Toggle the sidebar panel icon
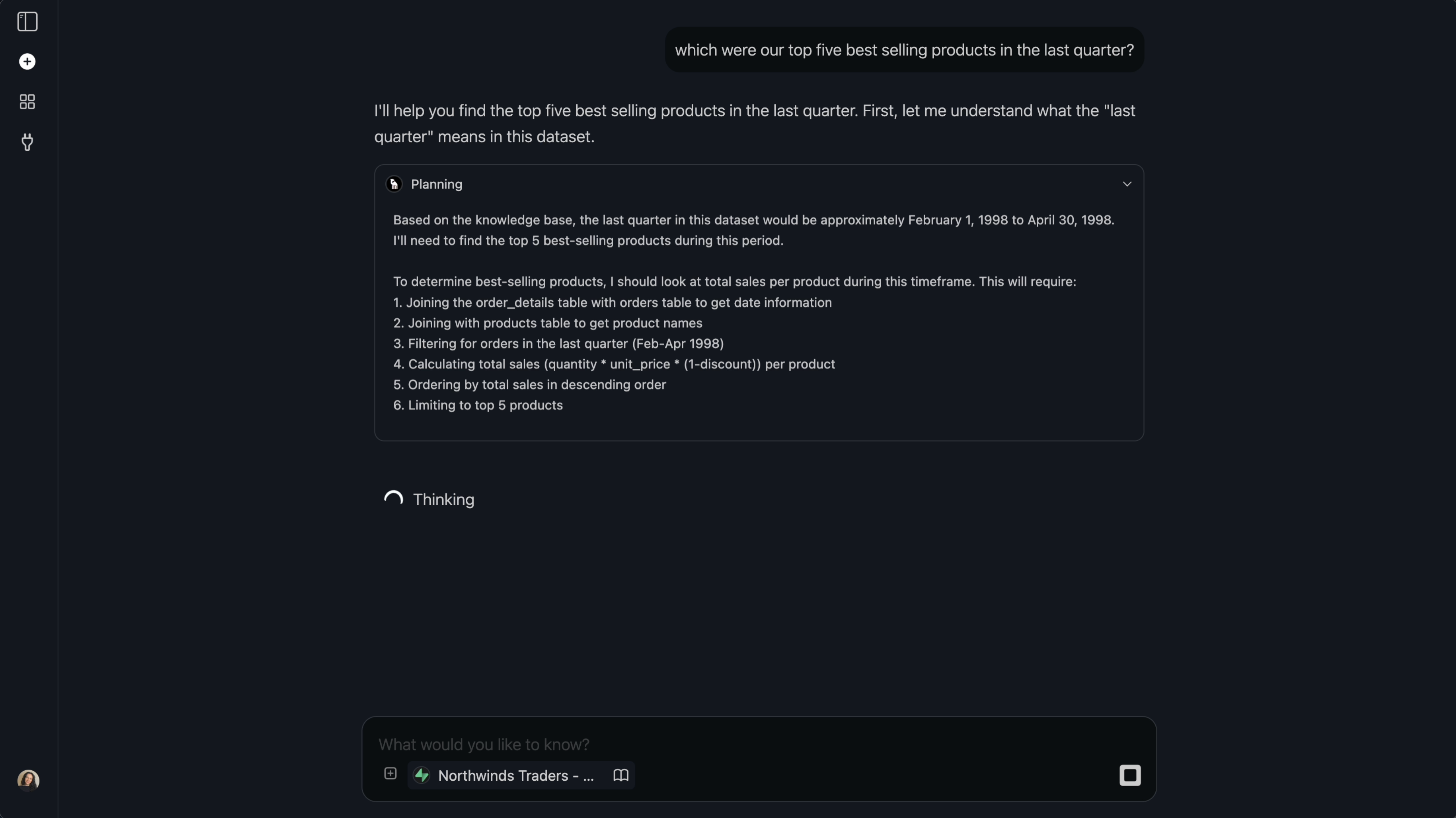The image size is (1456, 818). (27, 22)
